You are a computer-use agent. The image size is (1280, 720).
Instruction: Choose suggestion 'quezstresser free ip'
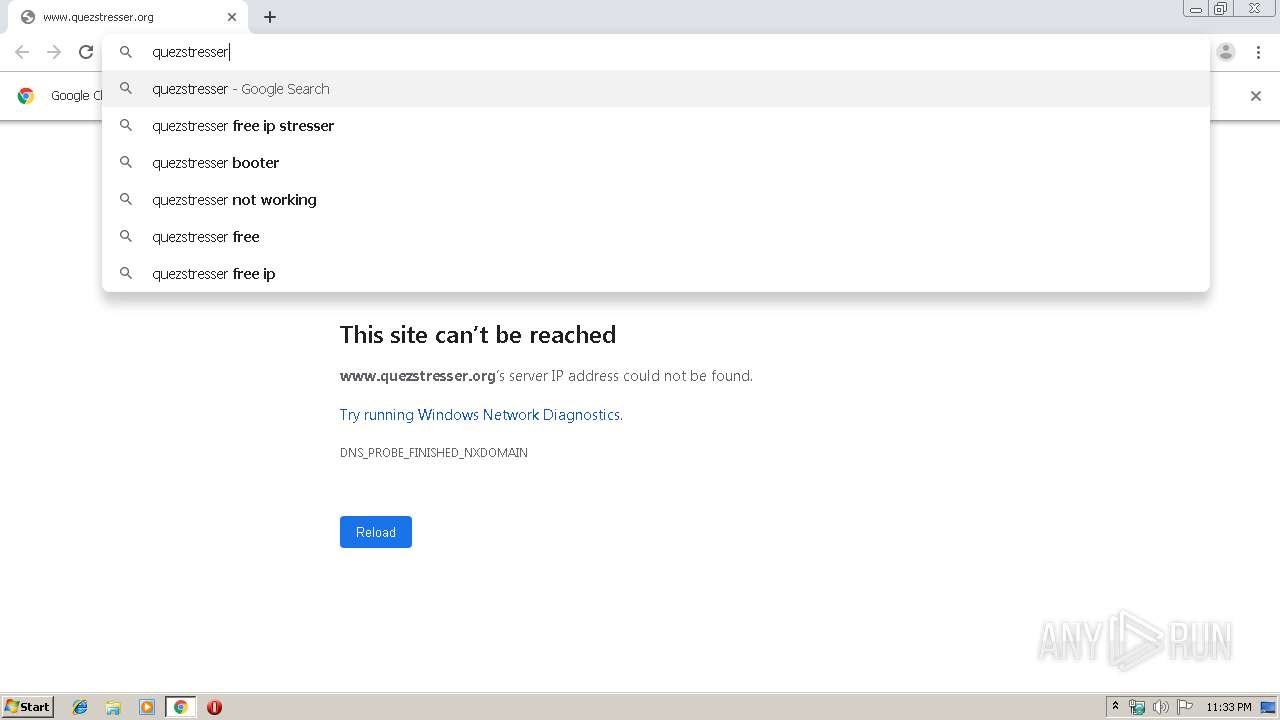click(656, 274)
